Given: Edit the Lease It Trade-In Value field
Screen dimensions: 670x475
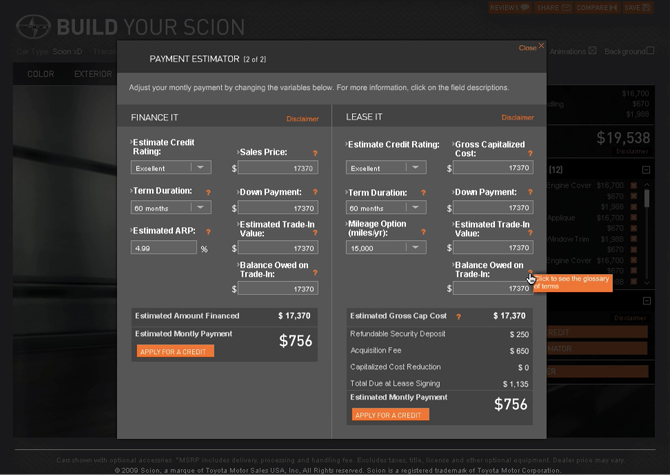Looking at the screenshot, I should 493,247.
